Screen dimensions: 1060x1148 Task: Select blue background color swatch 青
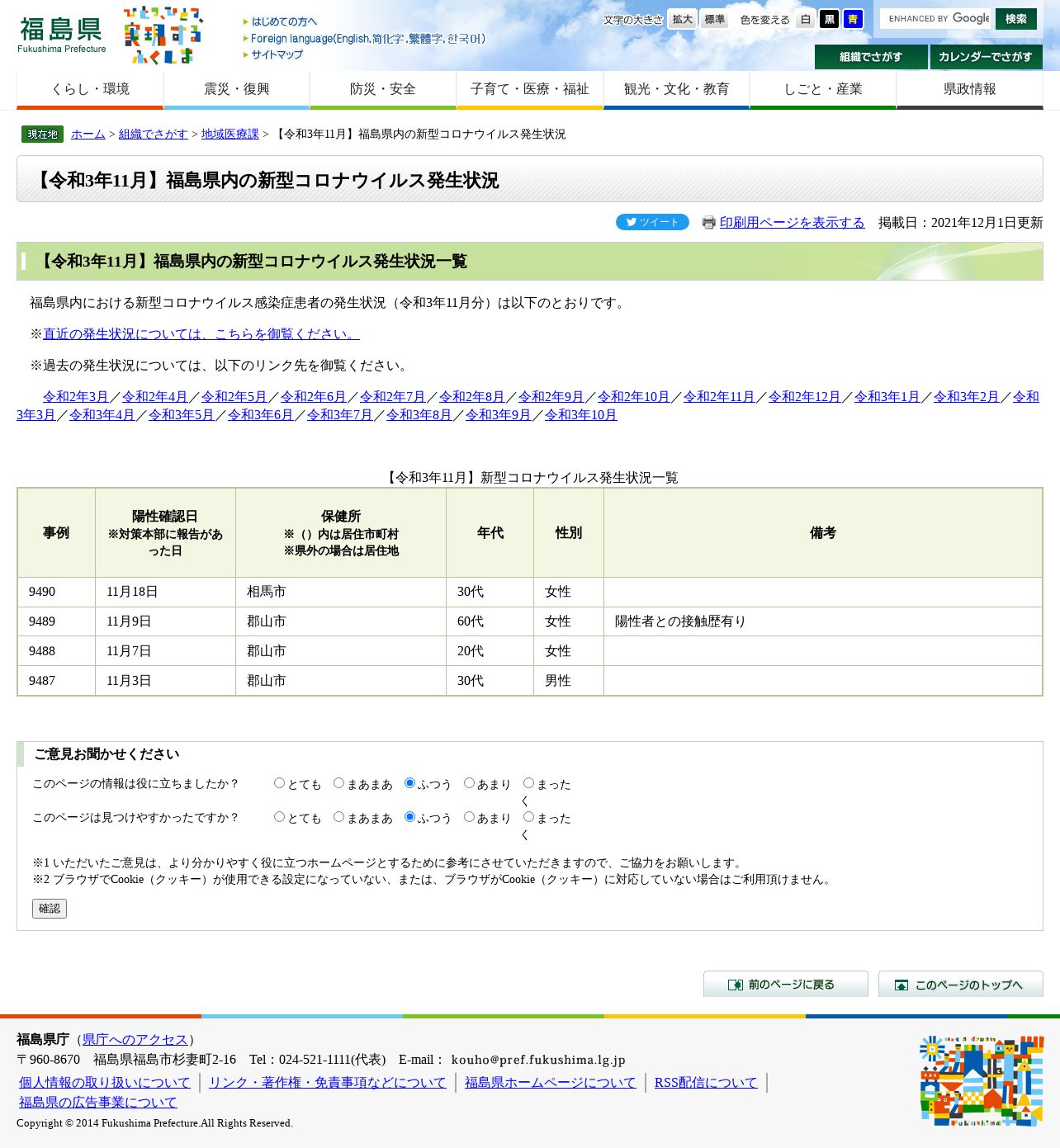[x=853, y=19]
